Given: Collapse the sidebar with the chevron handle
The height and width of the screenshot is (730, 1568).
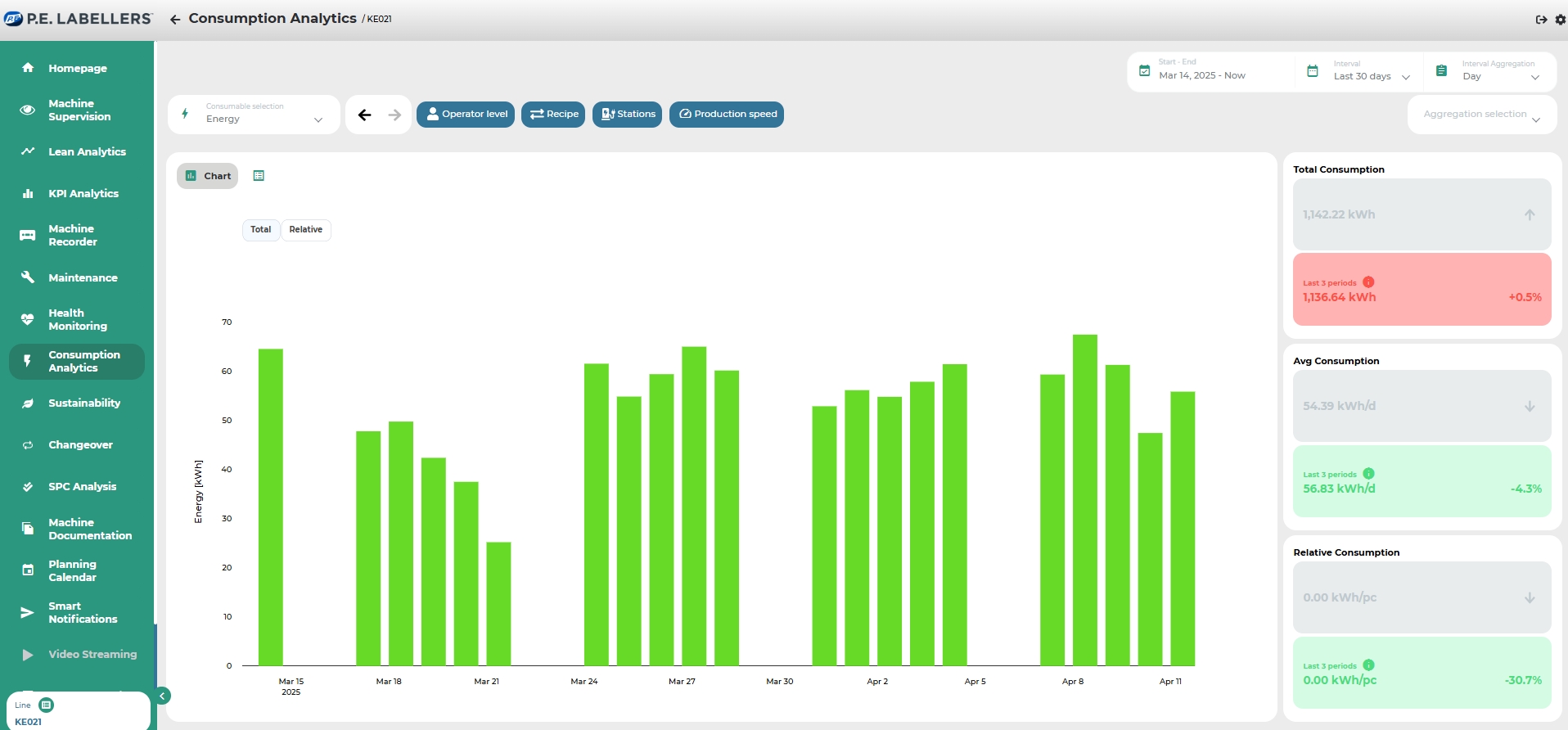Looking at the screenshot, I should pos(162,696).
